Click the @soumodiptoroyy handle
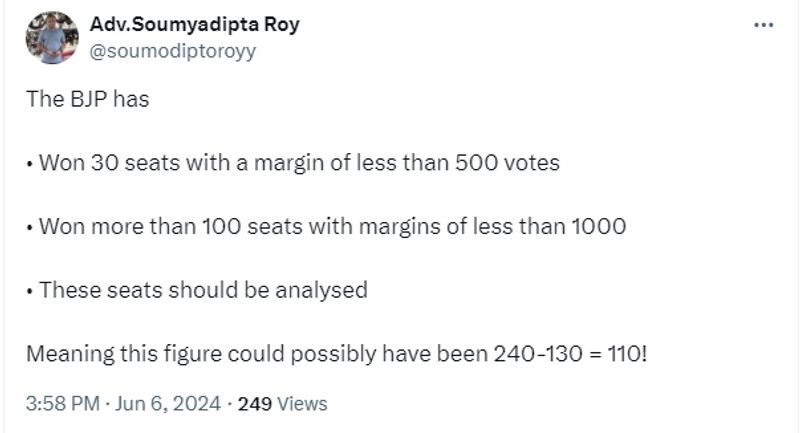The image size is (800, 433). point(172,51)
